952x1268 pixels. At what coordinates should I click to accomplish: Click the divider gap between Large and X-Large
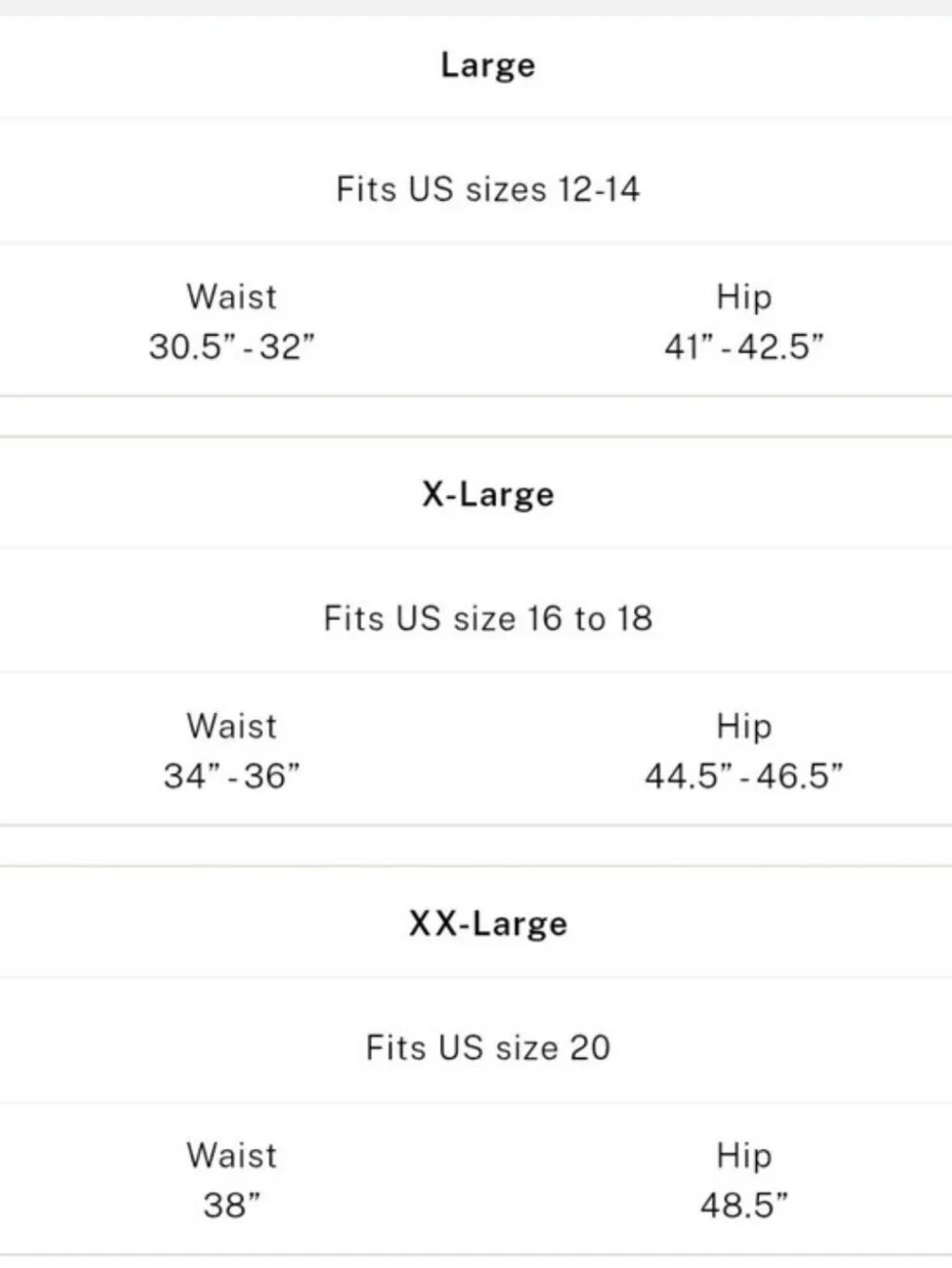(476, 416)
